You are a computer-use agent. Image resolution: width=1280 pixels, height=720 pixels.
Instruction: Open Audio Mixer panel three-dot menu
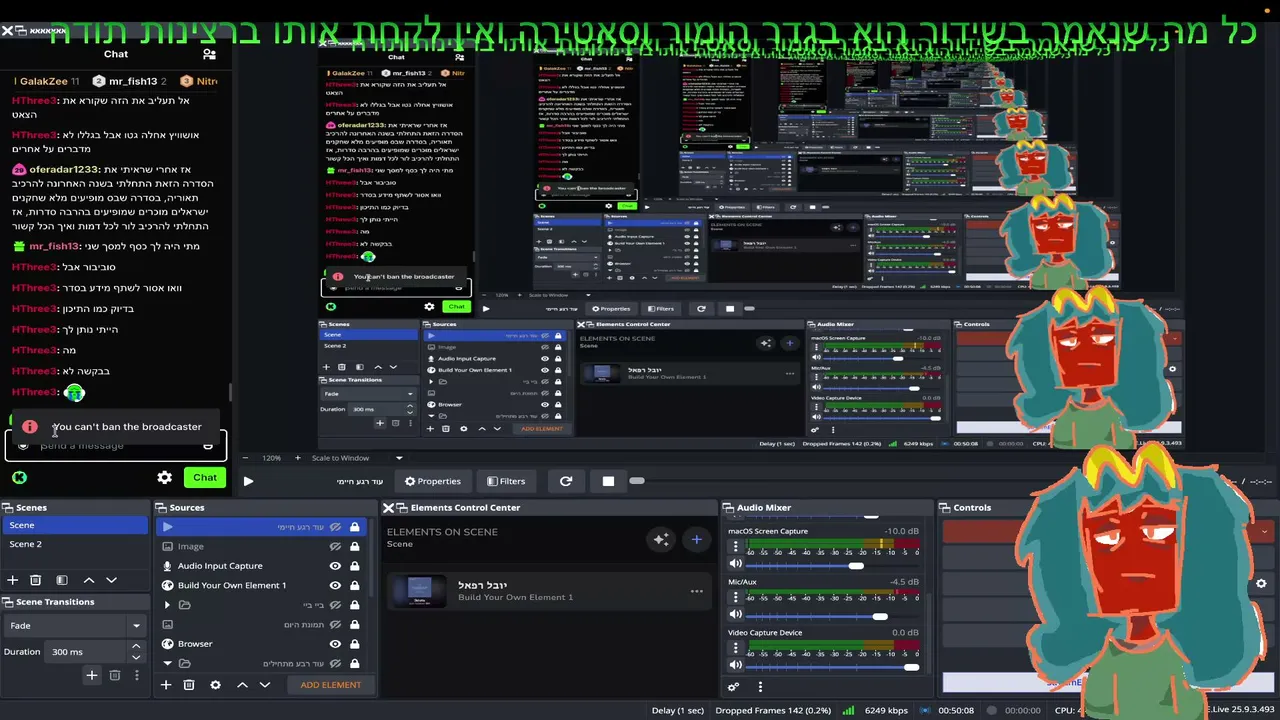[760, 687]
